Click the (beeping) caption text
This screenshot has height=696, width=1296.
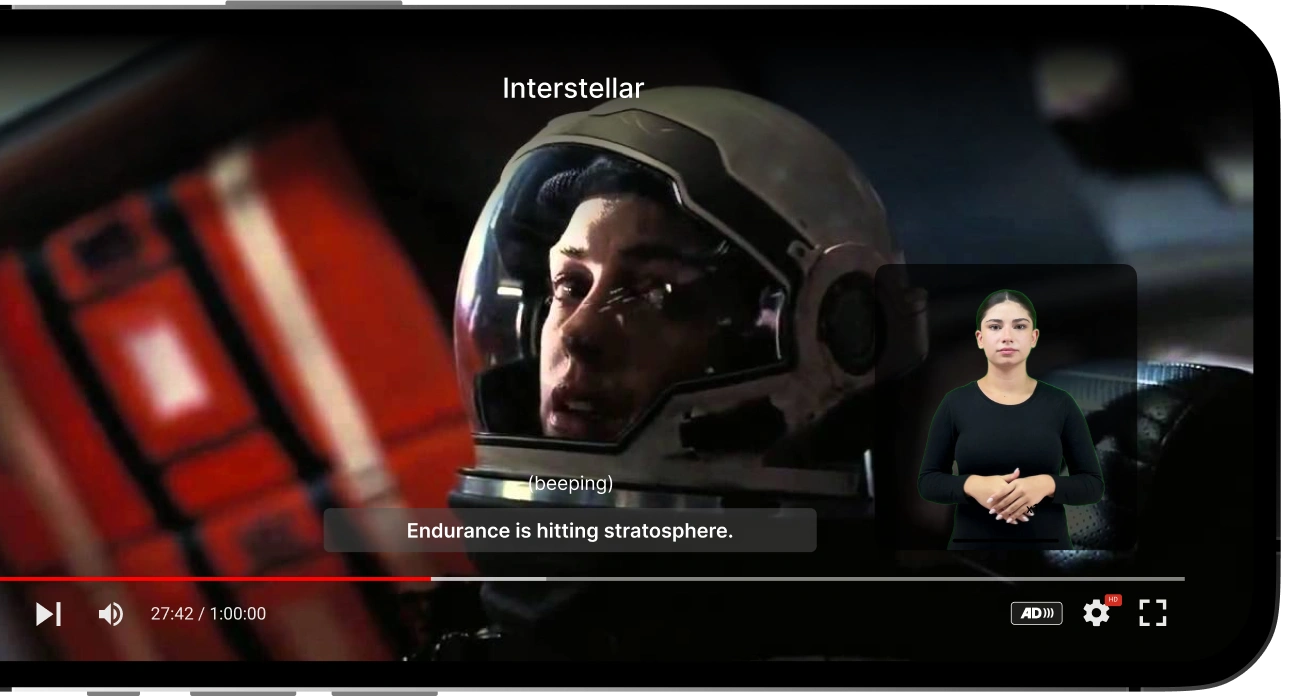570,484
